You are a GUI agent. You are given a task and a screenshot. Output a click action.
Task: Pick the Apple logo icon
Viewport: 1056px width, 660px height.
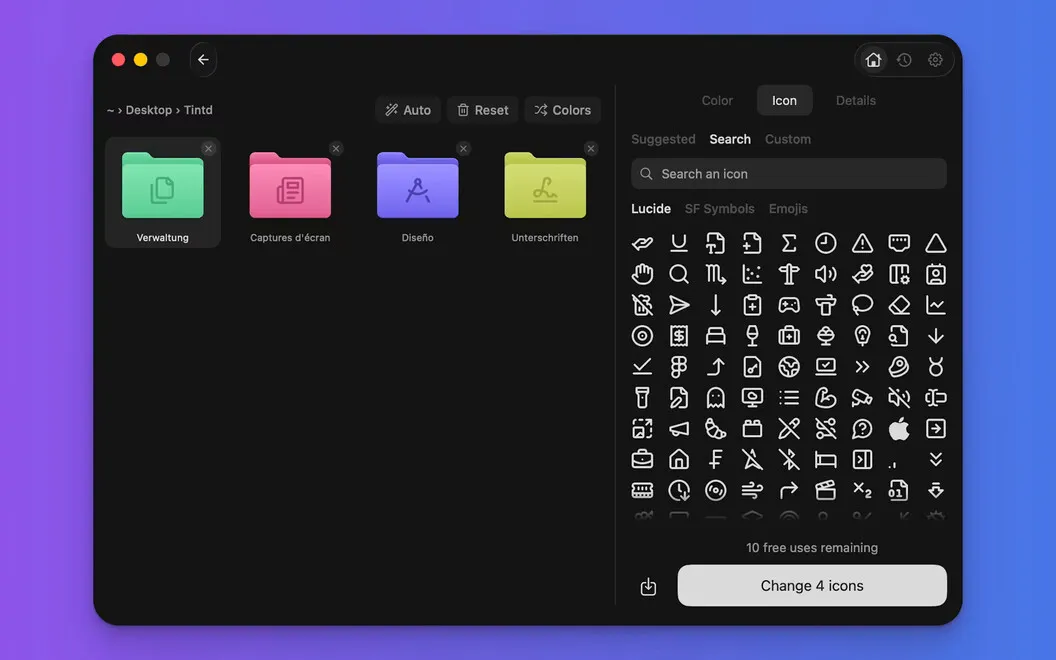pyautogui.click(x=899, y=428)
